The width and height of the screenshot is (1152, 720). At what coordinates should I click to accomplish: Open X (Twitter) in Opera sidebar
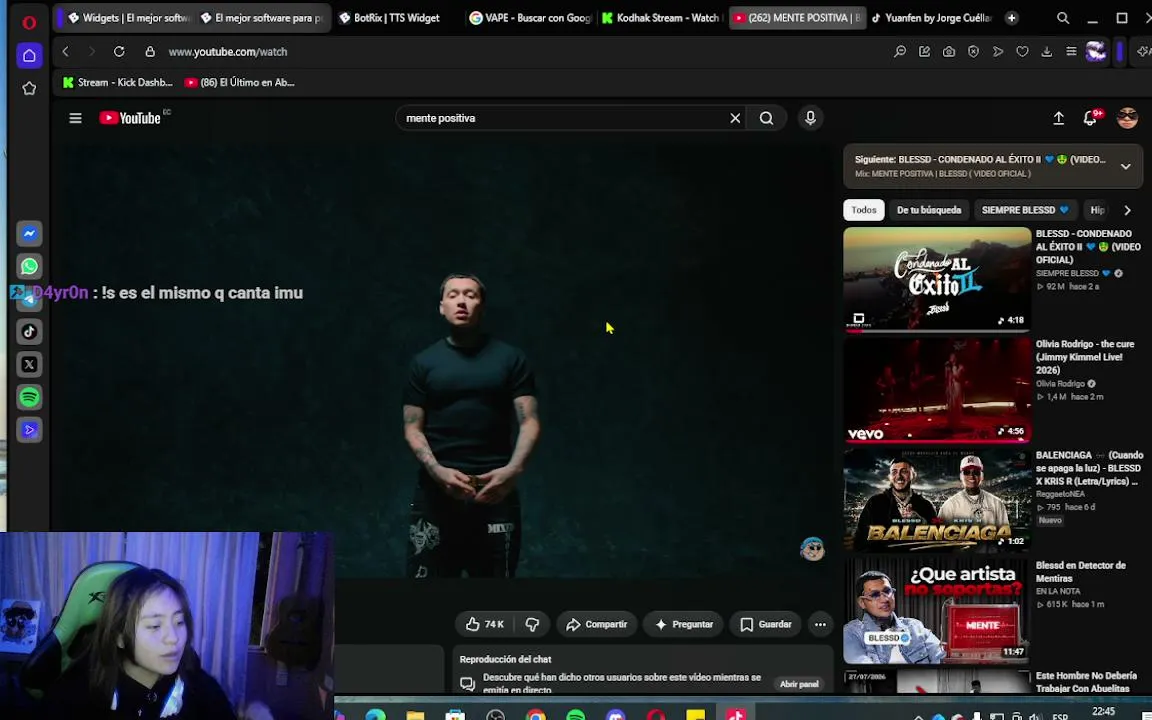point(29,364)
